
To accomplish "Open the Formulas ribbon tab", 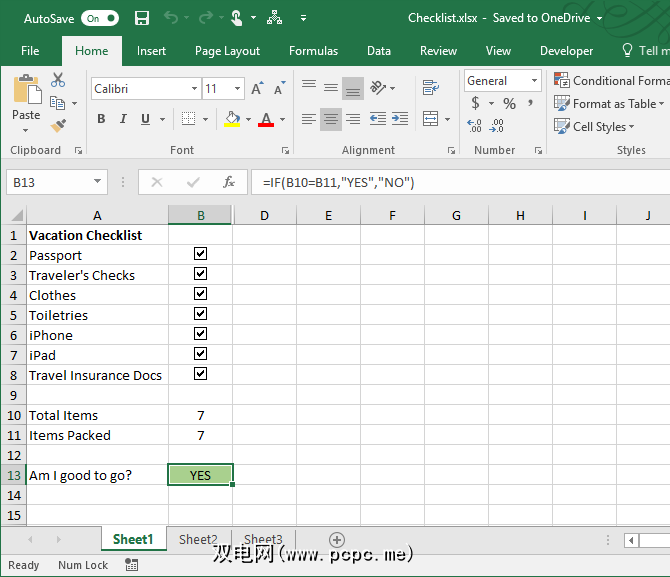I will [x=313, y=51].
